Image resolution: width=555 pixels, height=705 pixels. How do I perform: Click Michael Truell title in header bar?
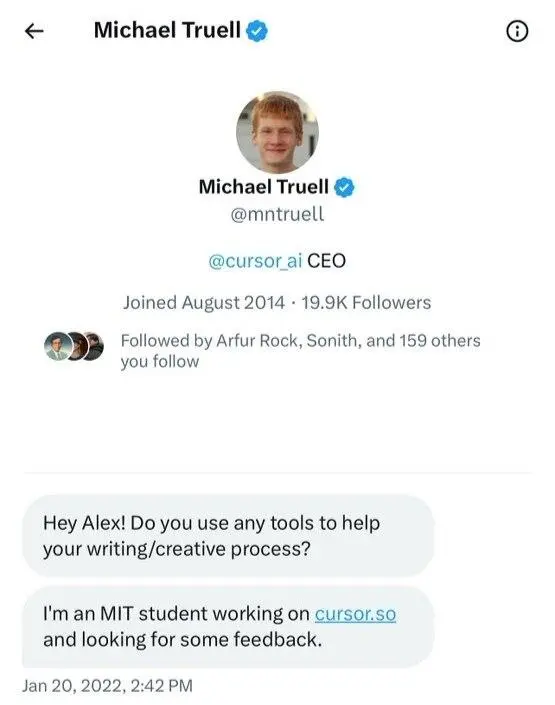point(167,31)
